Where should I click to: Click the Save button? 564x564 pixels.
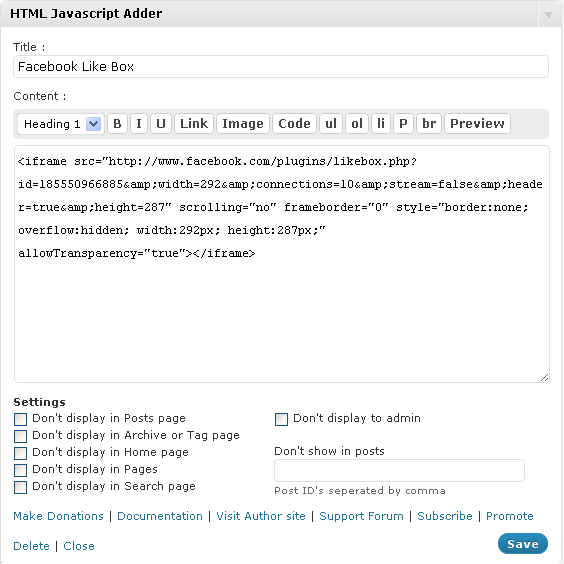[523, 543]
